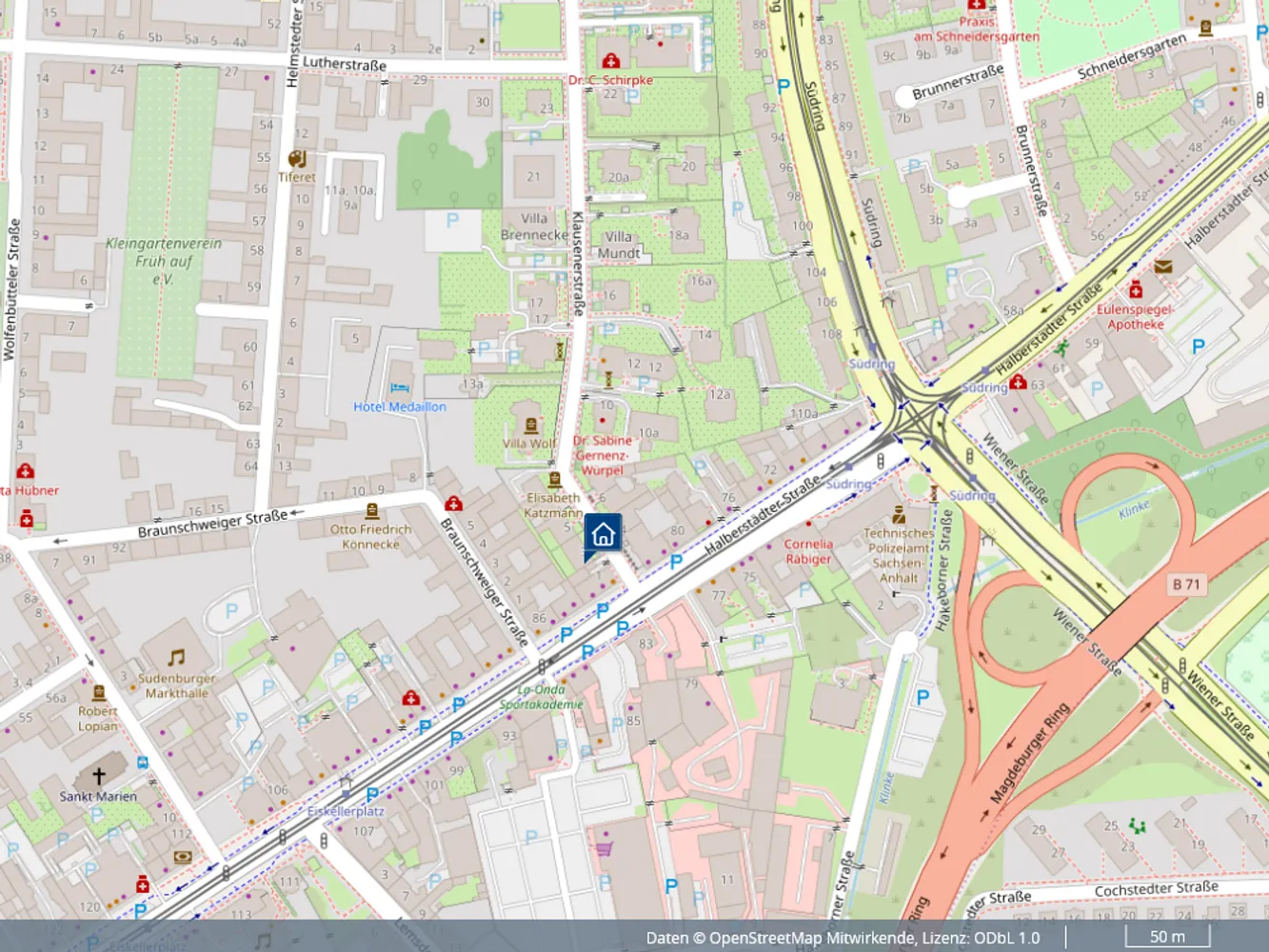Viewport: 1269px width, 952px height.
Task: Click the Hotel Medaillon label
Action: [400, 407]
